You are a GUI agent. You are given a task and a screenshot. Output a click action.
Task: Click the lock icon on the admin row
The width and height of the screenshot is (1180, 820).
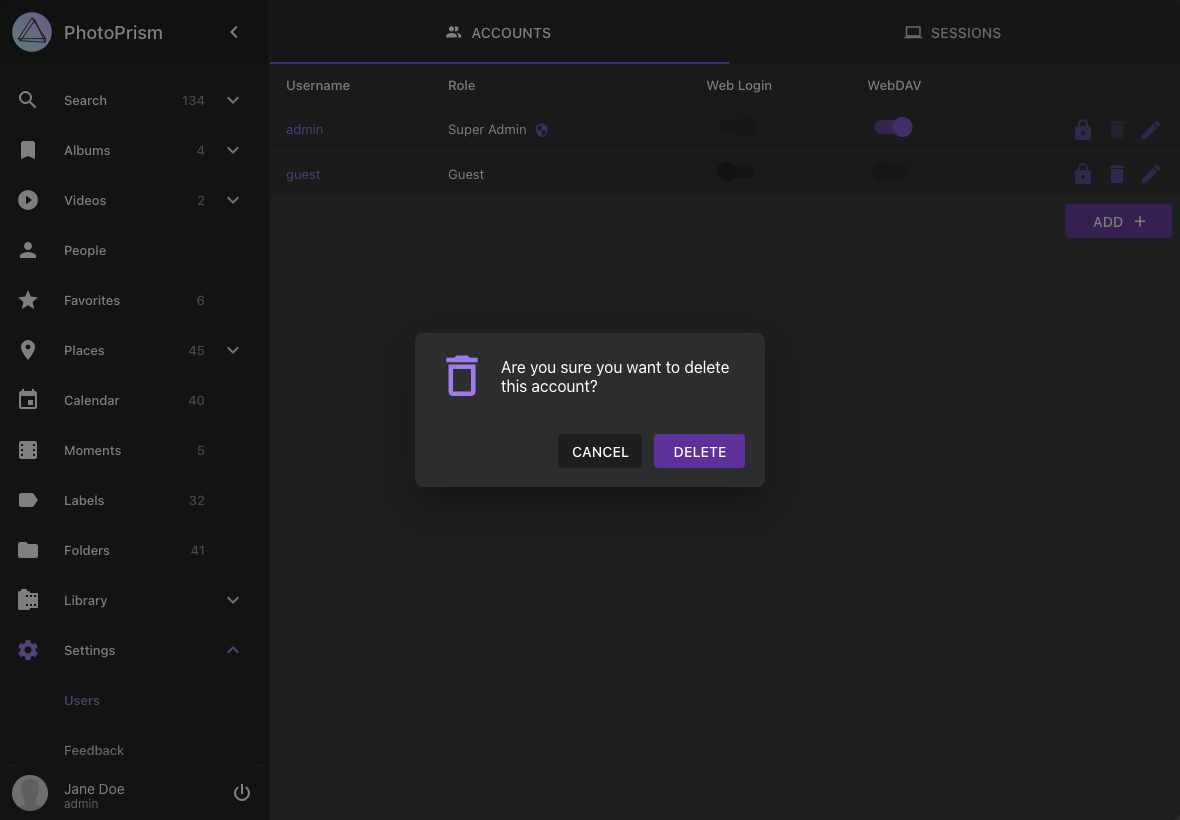coord(1083,129)
